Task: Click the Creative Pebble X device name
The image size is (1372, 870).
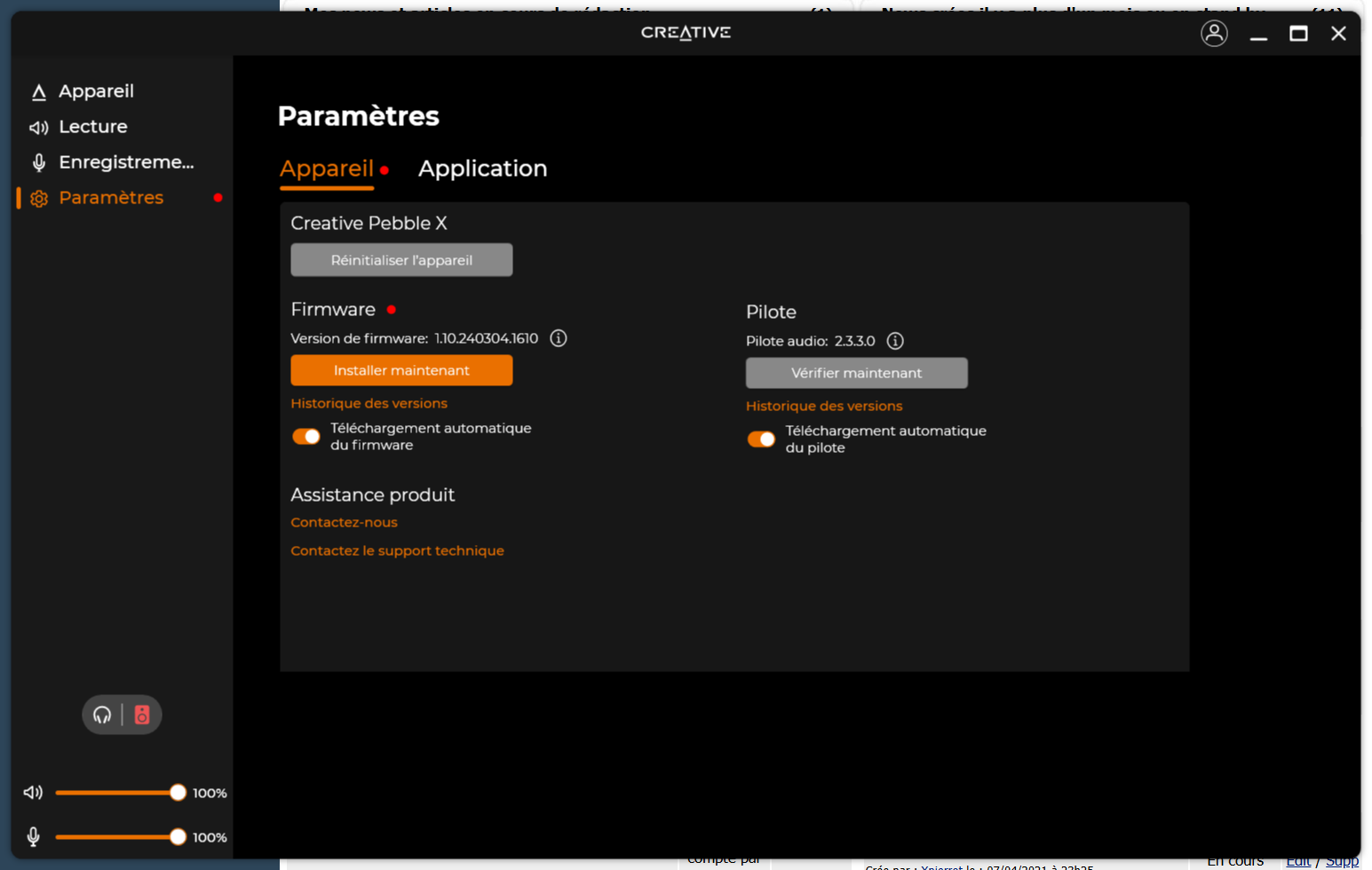Action: pos(369,223)
